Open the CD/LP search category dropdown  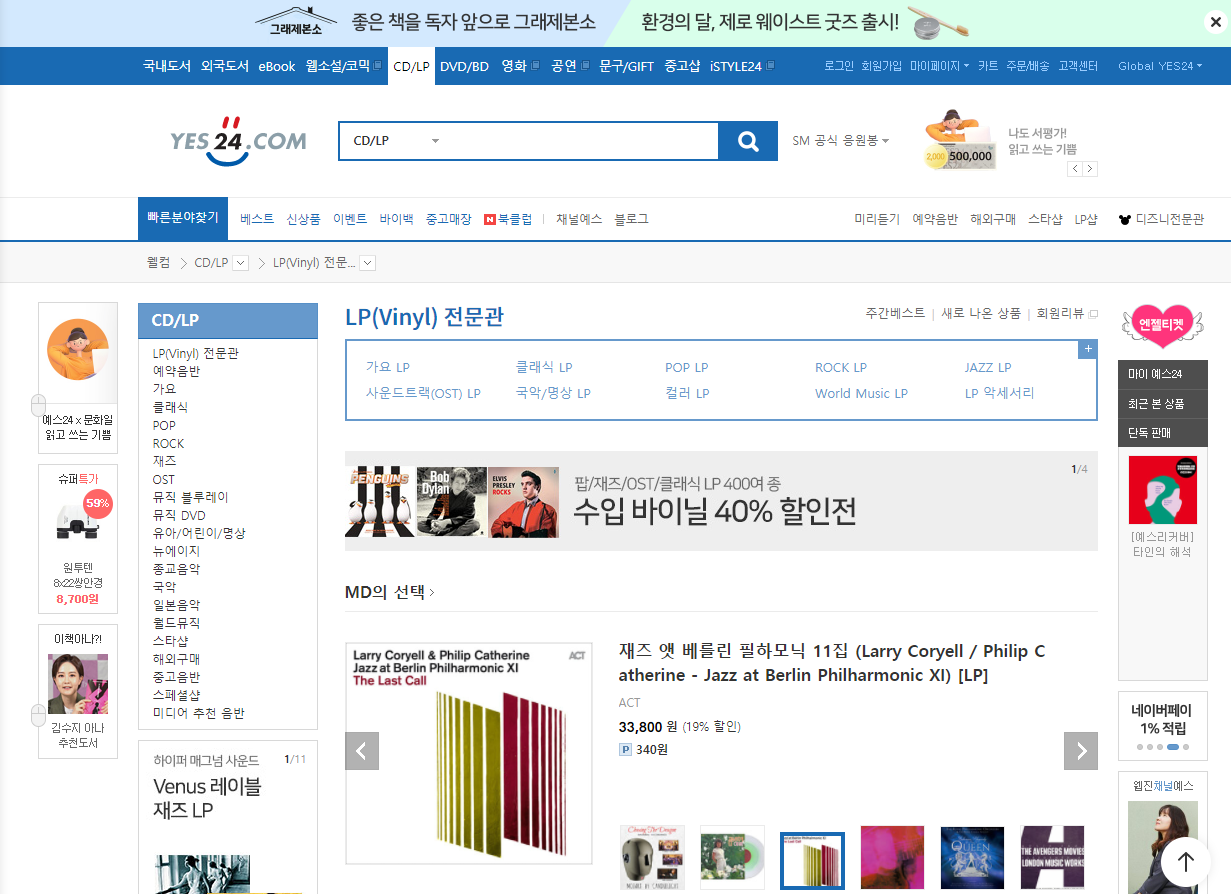(x=396, y=141)
